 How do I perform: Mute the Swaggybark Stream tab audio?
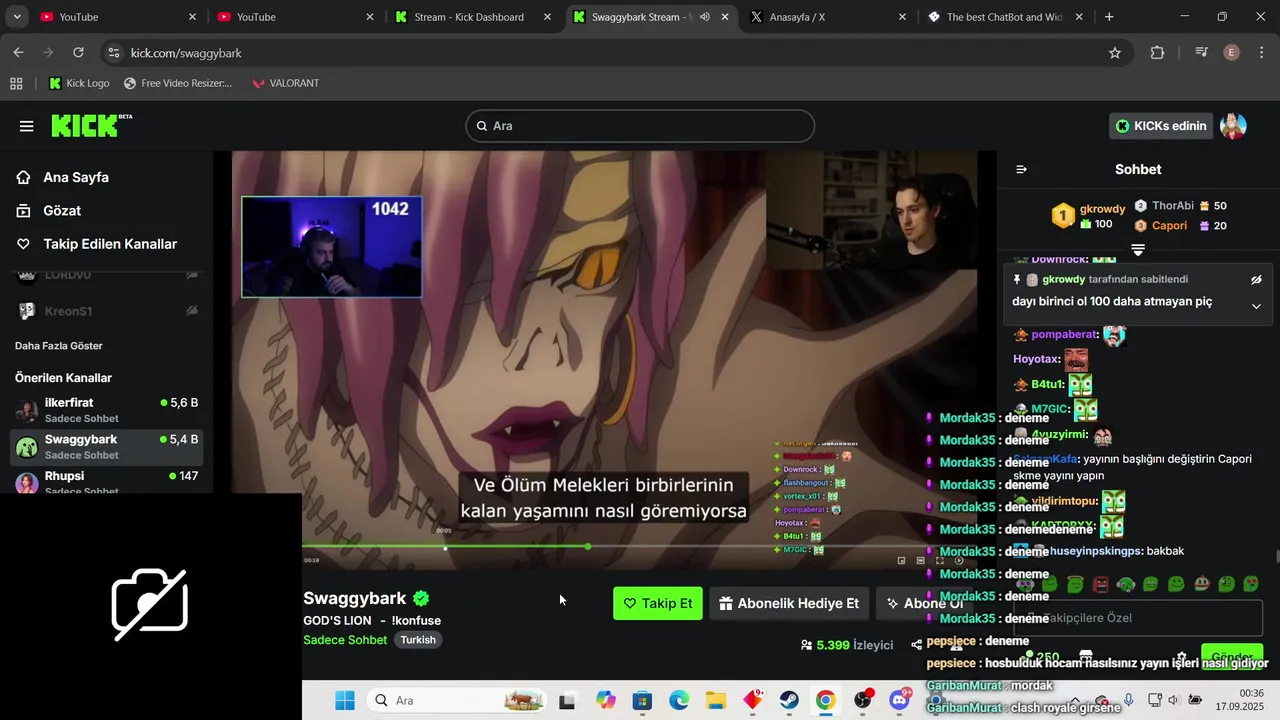tap(705, 17)
